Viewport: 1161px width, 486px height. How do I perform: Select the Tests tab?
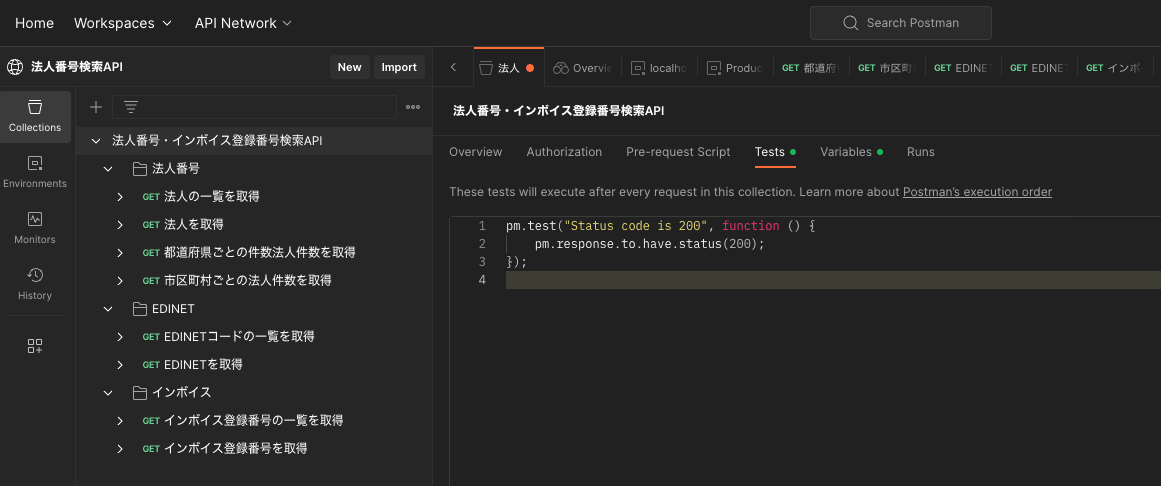pyautogui.click(x=775, y=152)
